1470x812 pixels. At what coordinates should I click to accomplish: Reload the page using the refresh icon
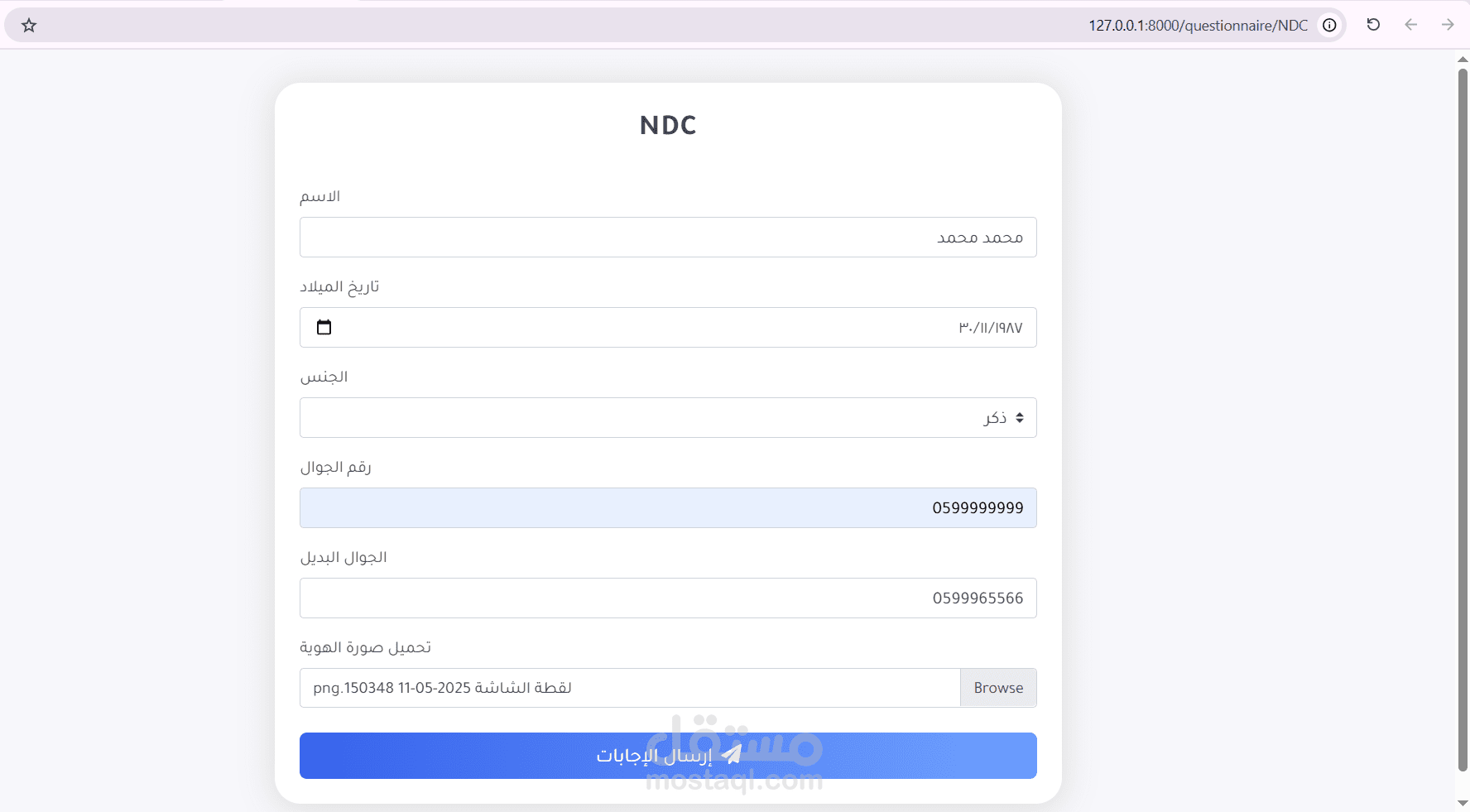[1373, 25]
